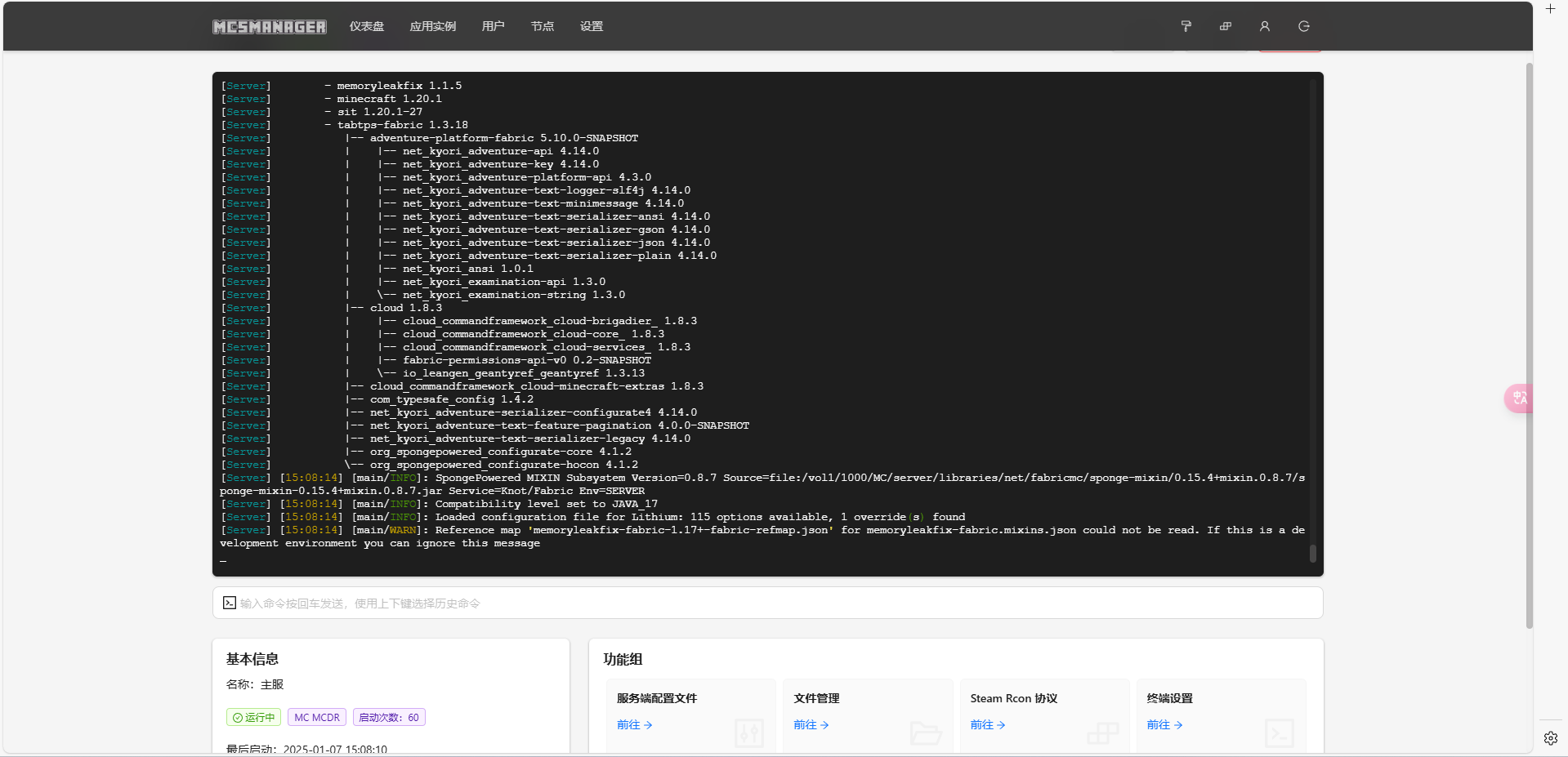1568x757 pixels.
Task: Click the 服务端配置文件 card title
Action: (657, 698)
